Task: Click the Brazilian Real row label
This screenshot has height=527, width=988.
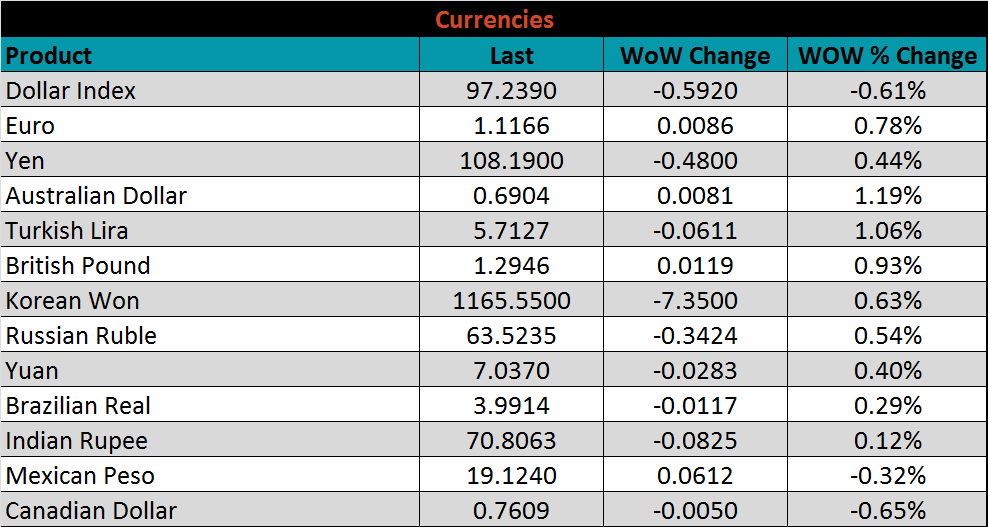Action: 79,406
